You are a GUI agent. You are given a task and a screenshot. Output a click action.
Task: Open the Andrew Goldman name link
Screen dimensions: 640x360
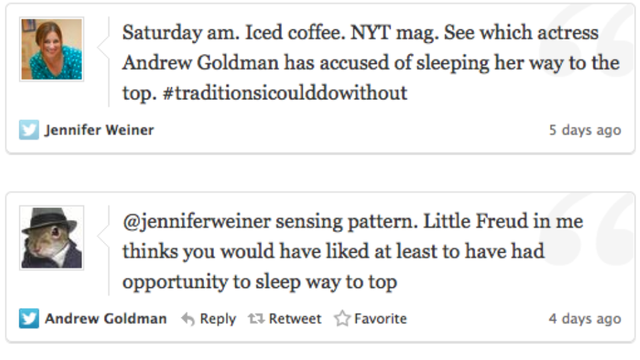click(x=106, y=318)
